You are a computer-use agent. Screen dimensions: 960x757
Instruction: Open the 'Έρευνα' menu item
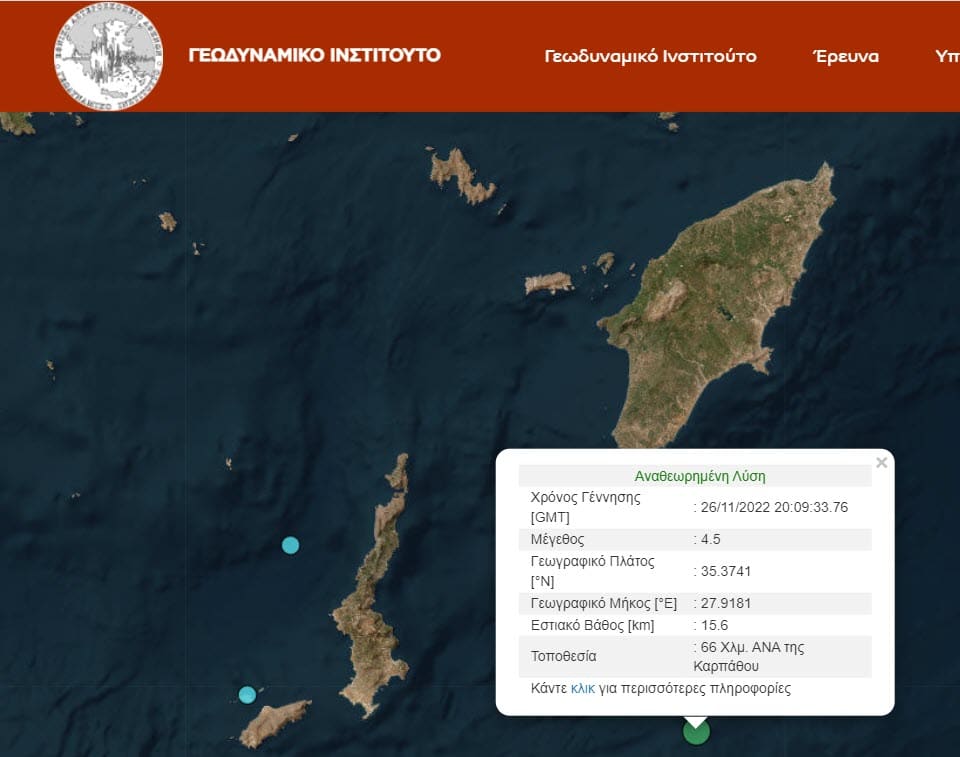coord(846,56)
